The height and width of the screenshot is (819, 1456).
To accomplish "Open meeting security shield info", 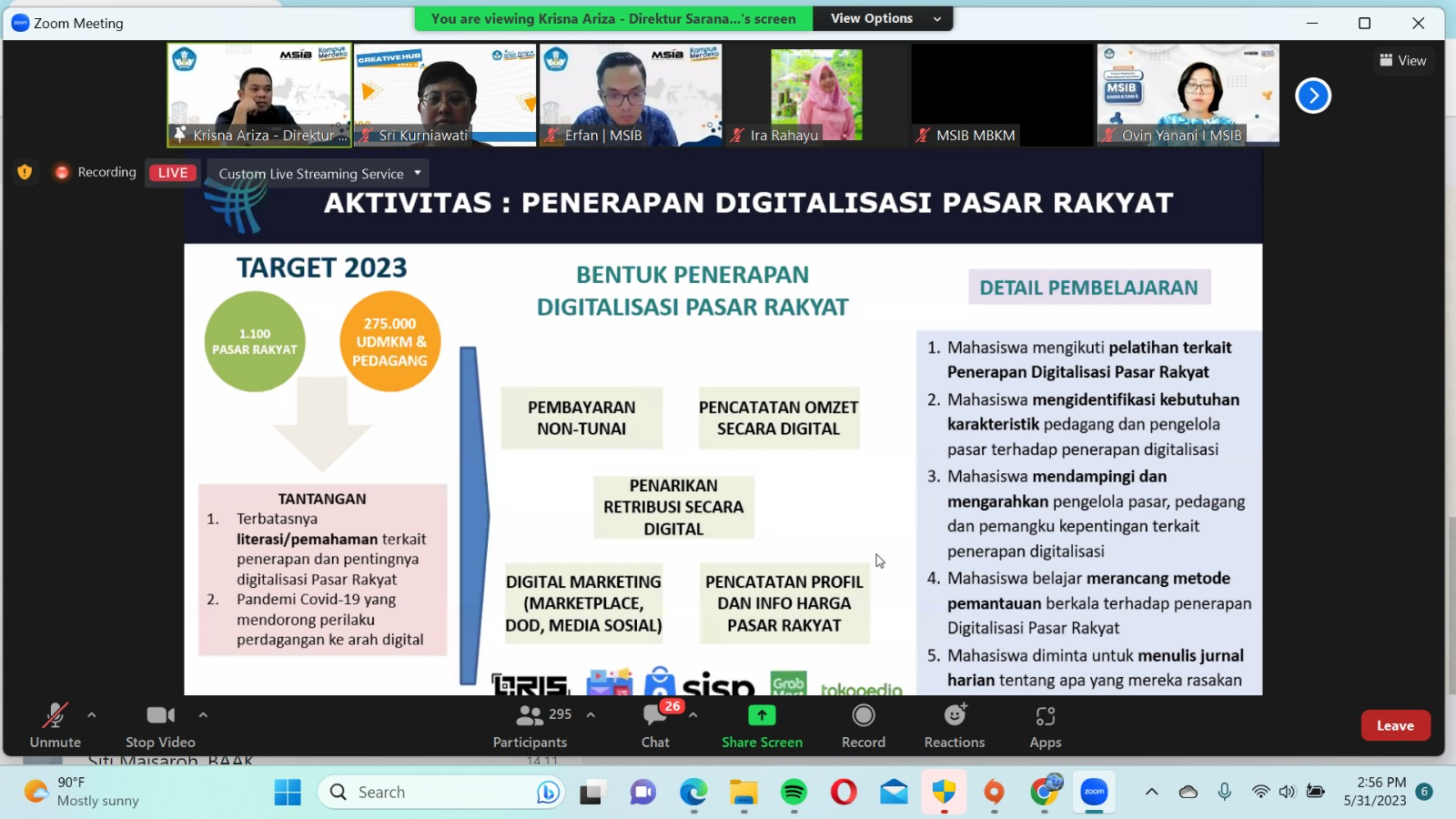I will click(25, 172).
